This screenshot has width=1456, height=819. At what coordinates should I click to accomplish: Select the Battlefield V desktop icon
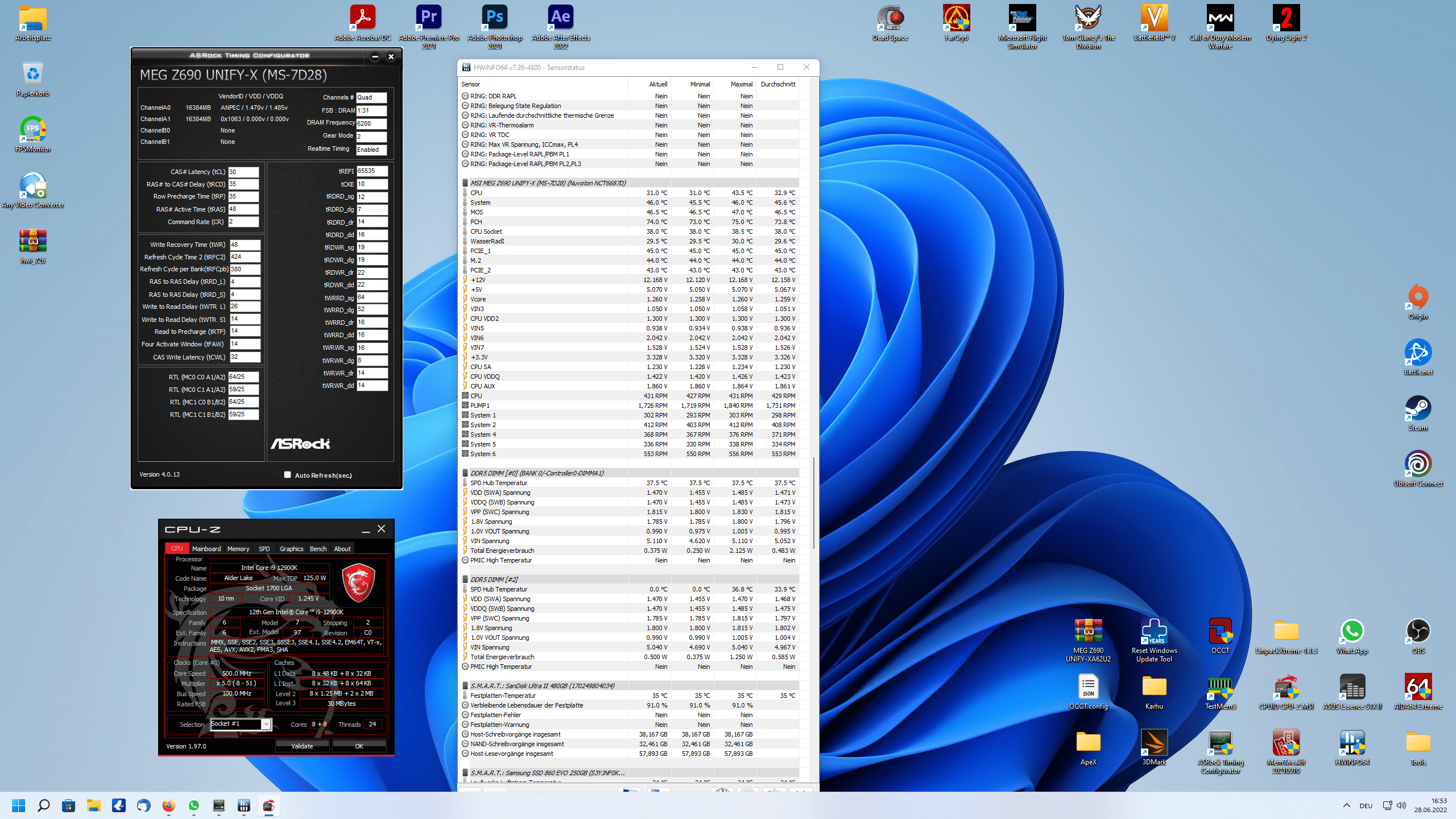pyautogui.click(x=1154, y=23)
